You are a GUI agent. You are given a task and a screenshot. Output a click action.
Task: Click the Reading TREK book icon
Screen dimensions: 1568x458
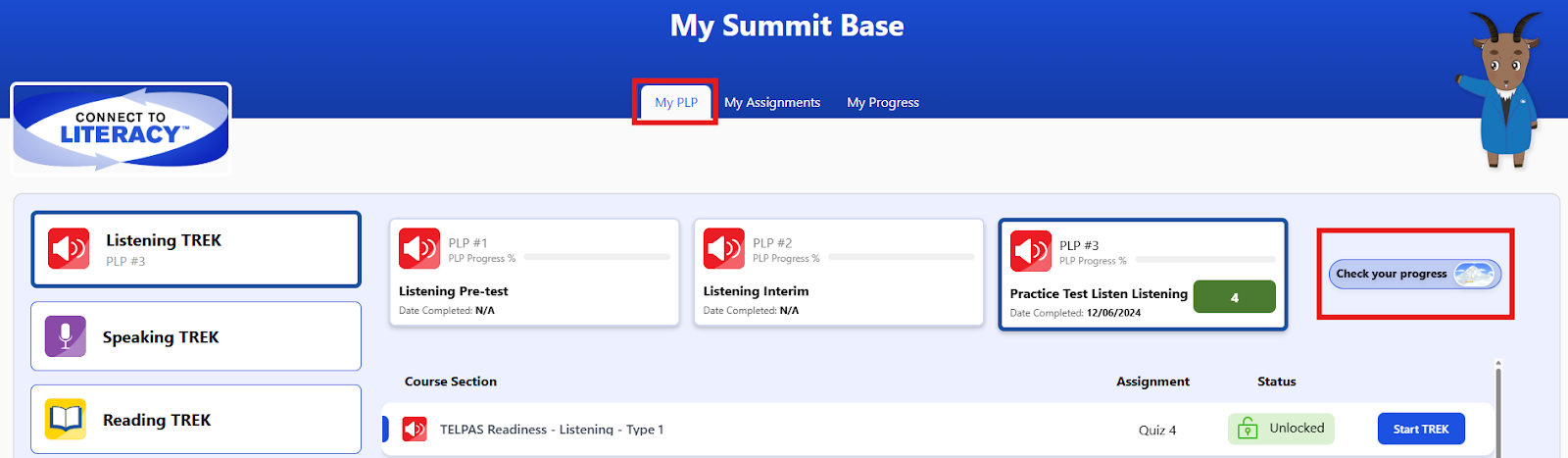point(66,420)
